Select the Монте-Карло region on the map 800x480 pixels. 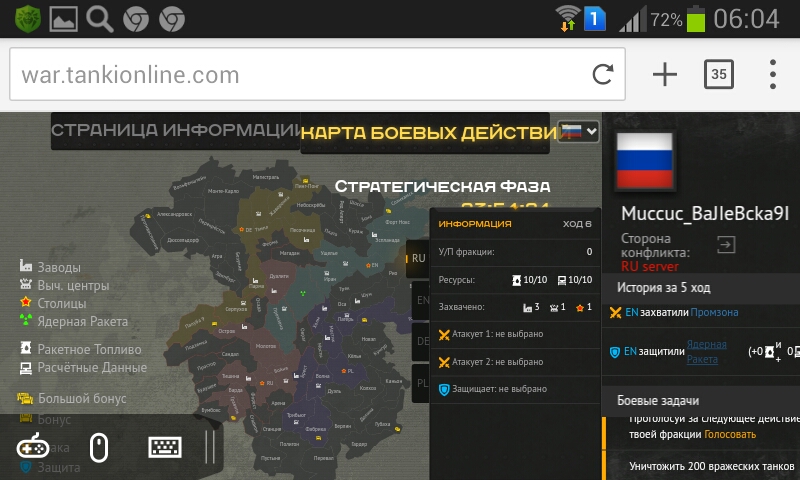(223, 191)
